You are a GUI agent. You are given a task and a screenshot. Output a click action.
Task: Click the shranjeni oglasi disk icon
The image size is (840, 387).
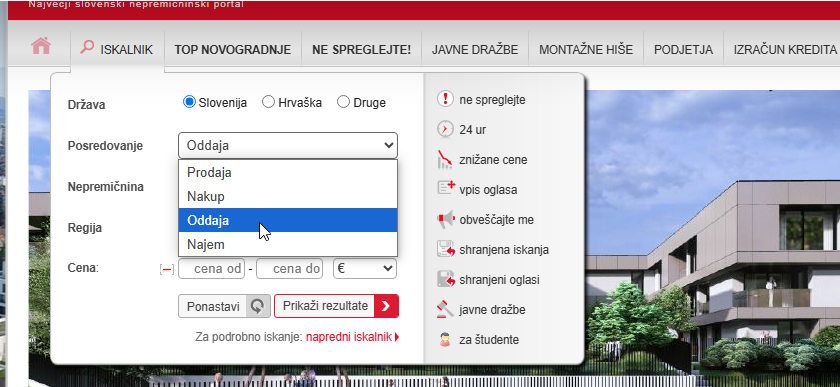pyautogui.click(x=446, y=279)
